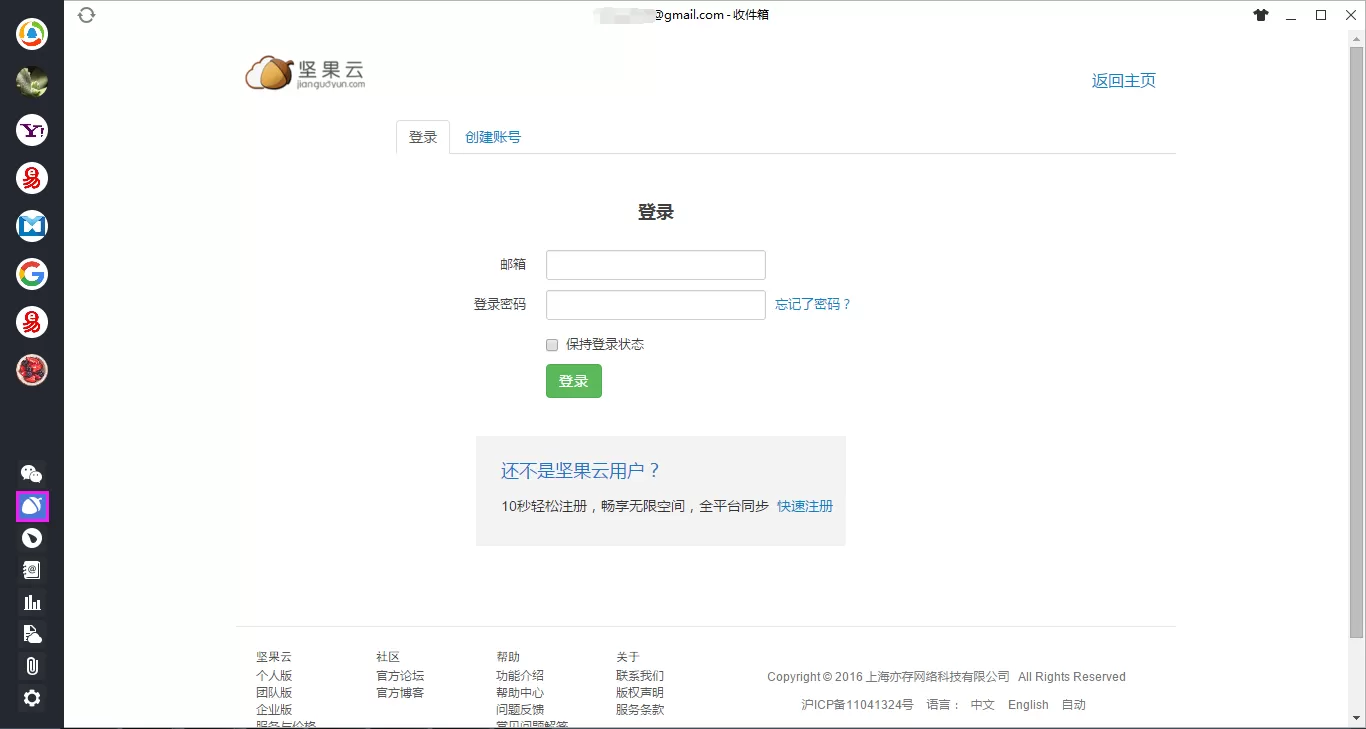Open the WeChat icon in sidebar
This screenshot has height=729, width=1366.
(32, 474)
